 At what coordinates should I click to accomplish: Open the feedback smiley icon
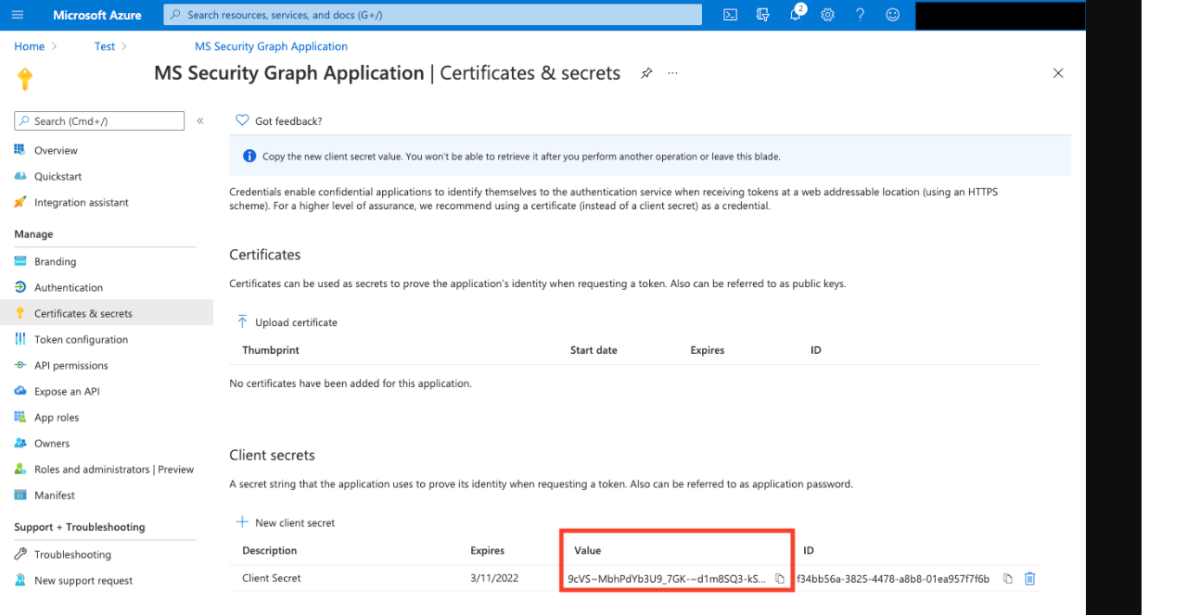click(892, 15)
